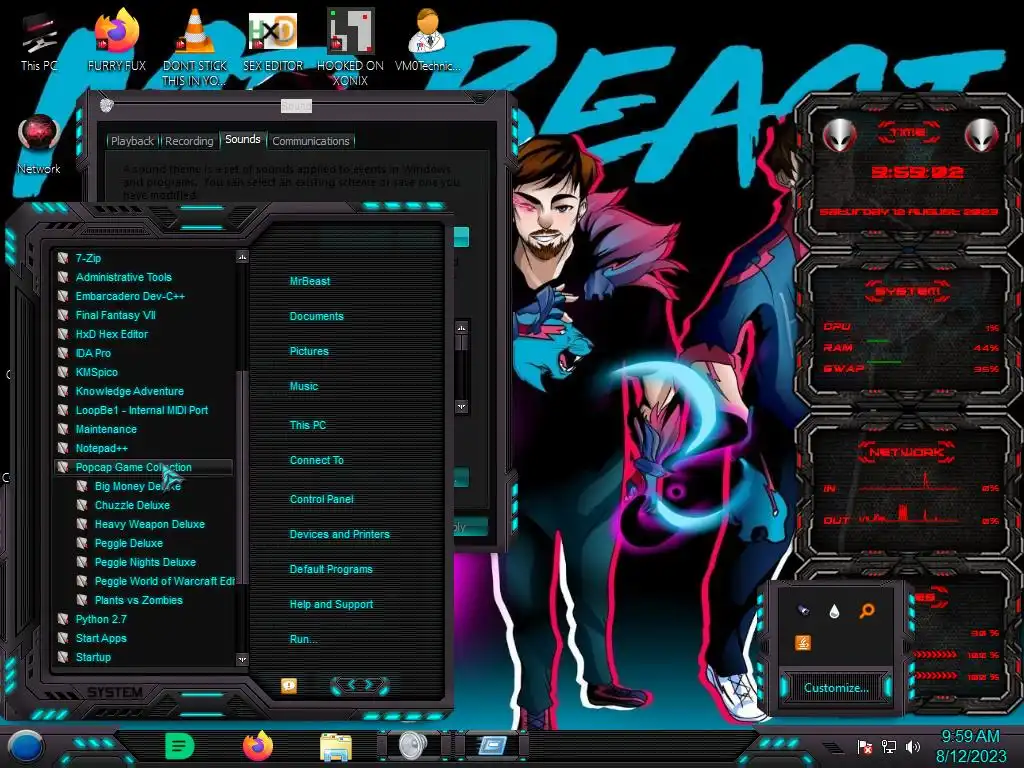Screen dimensions: 1024x768
Task: Open the VLC cone desktop shortcut
Action: [x=195, y=47]
